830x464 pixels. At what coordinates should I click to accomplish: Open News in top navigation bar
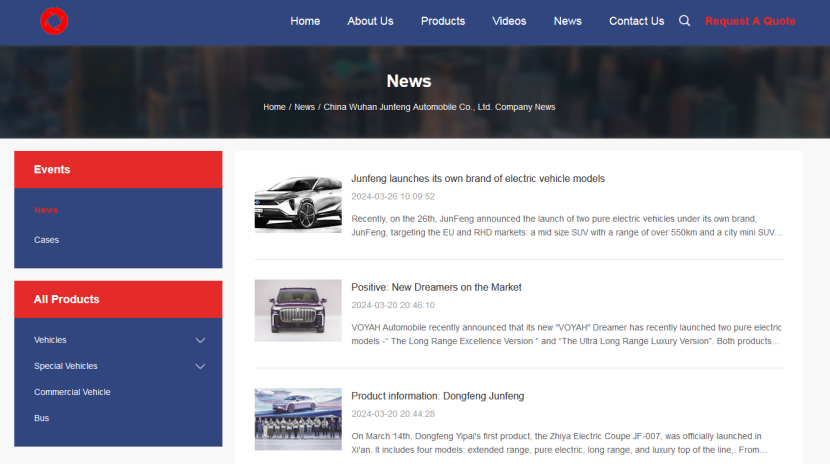[567, 21]
